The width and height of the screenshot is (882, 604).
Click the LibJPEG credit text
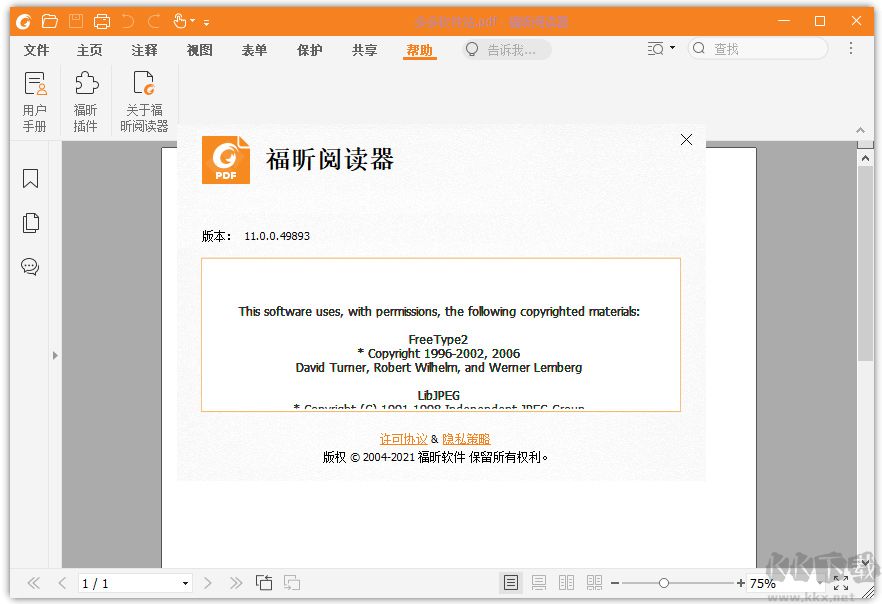point(439,395)
